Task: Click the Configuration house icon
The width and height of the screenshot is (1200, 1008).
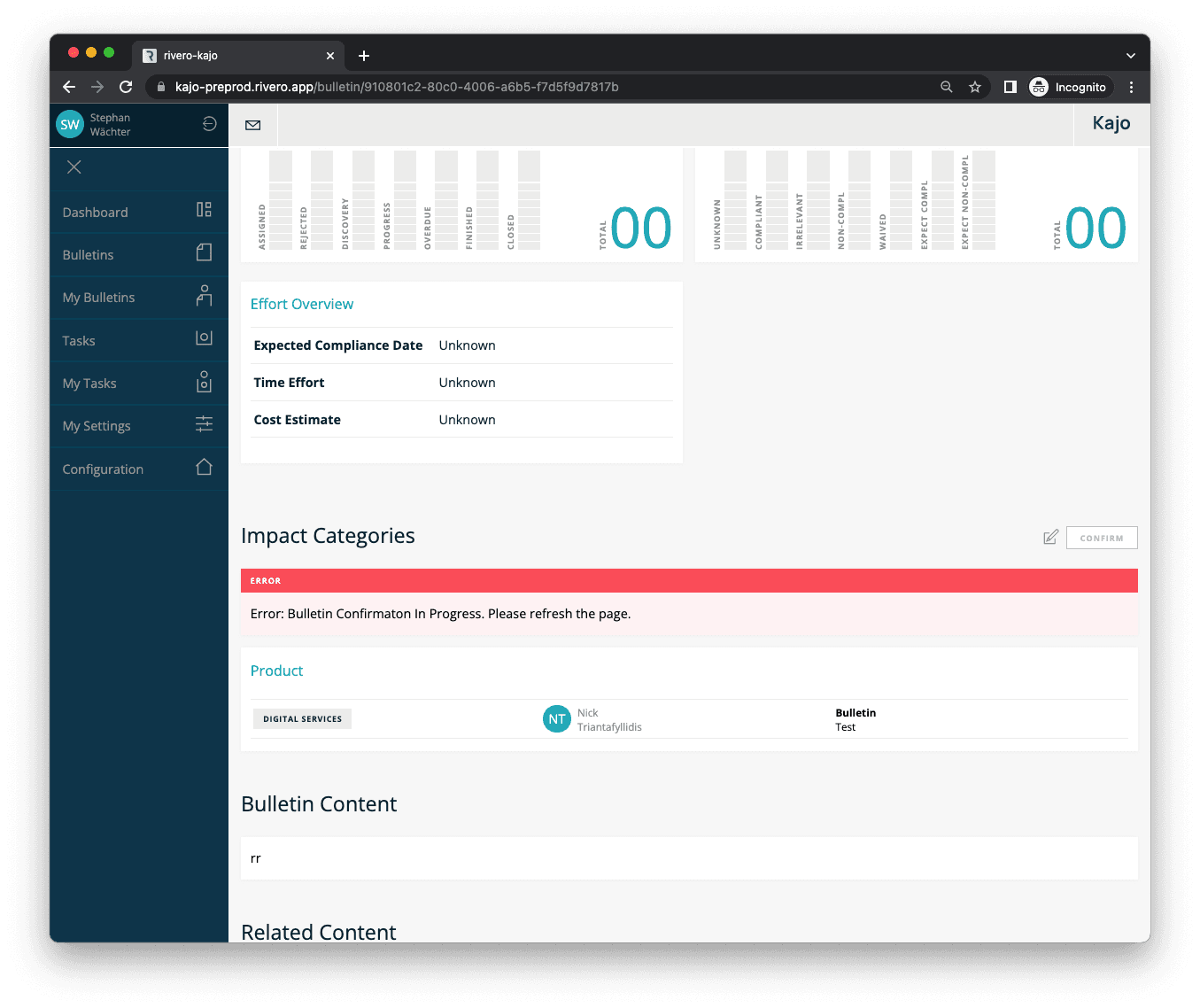Action: 204,467
